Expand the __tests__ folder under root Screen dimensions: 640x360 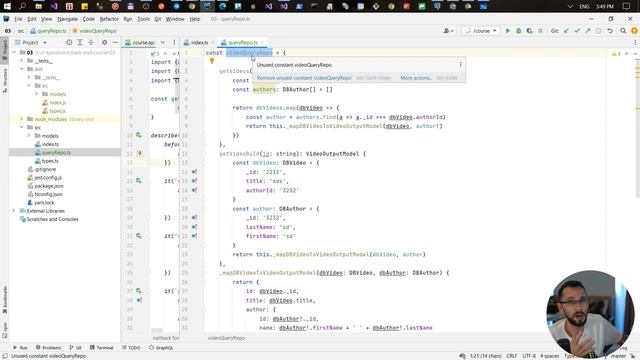[x=22, y=61]
